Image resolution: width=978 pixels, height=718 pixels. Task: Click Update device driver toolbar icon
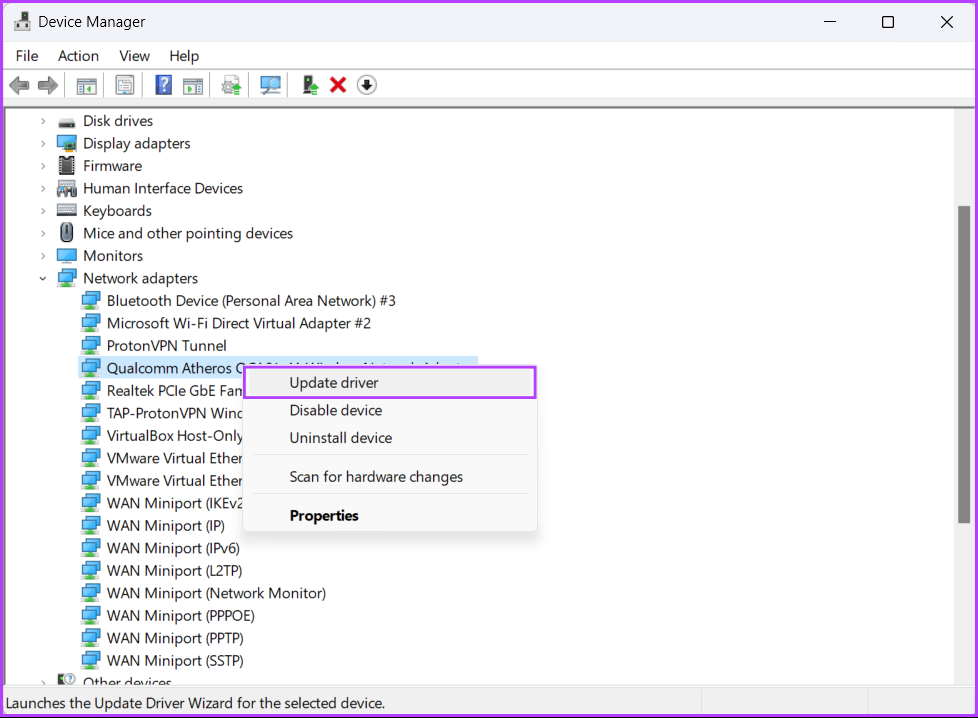coord(232,85)
